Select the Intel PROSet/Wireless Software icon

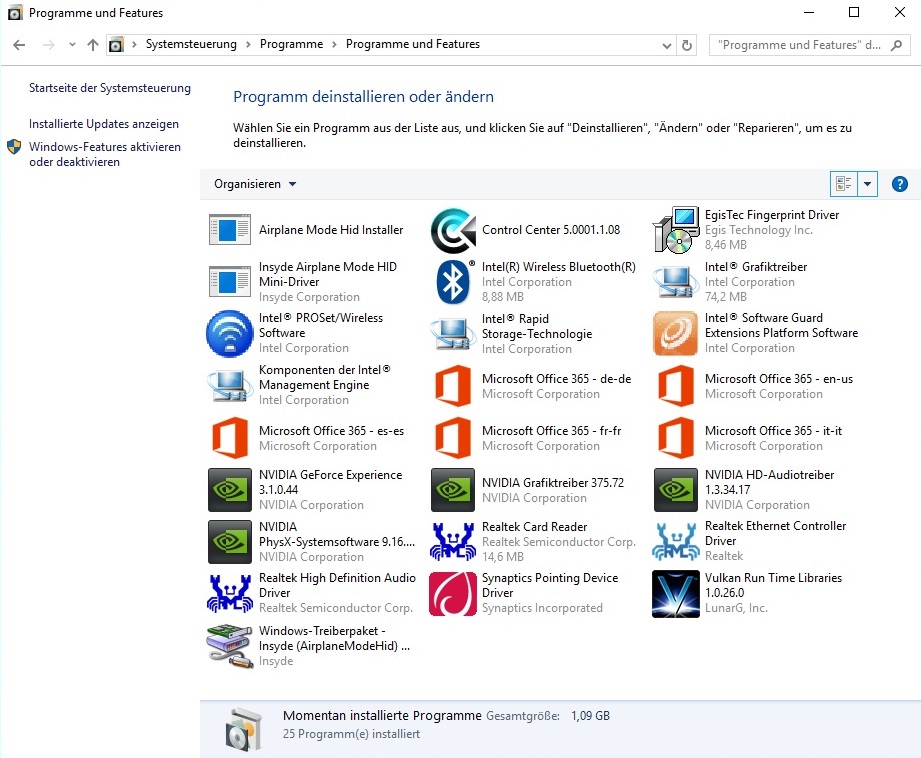tap(230, 333)
